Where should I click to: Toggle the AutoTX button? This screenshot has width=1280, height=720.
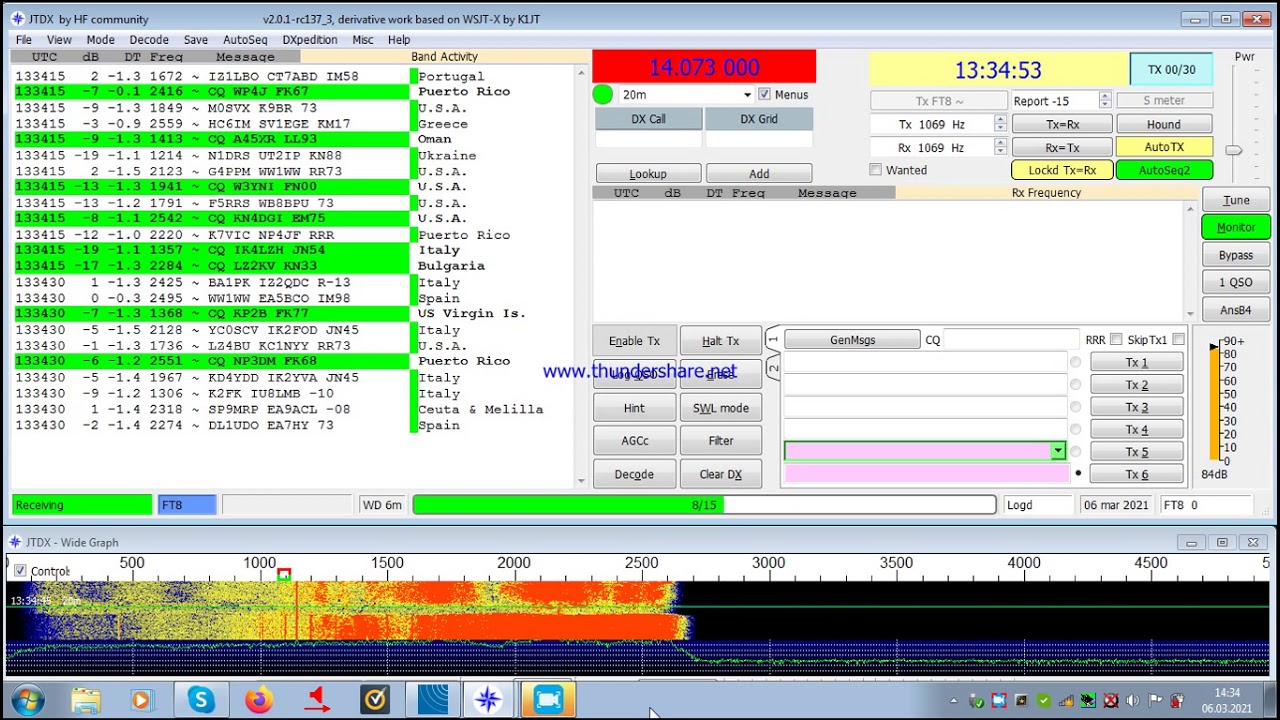click(x=1164, y=147)
